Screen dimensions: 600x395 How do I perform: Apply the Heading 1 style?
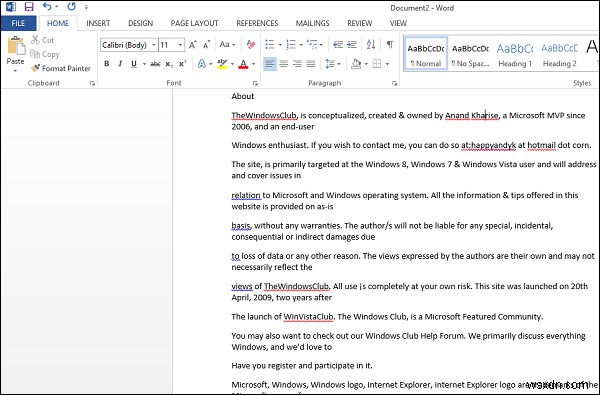point(515,53)
